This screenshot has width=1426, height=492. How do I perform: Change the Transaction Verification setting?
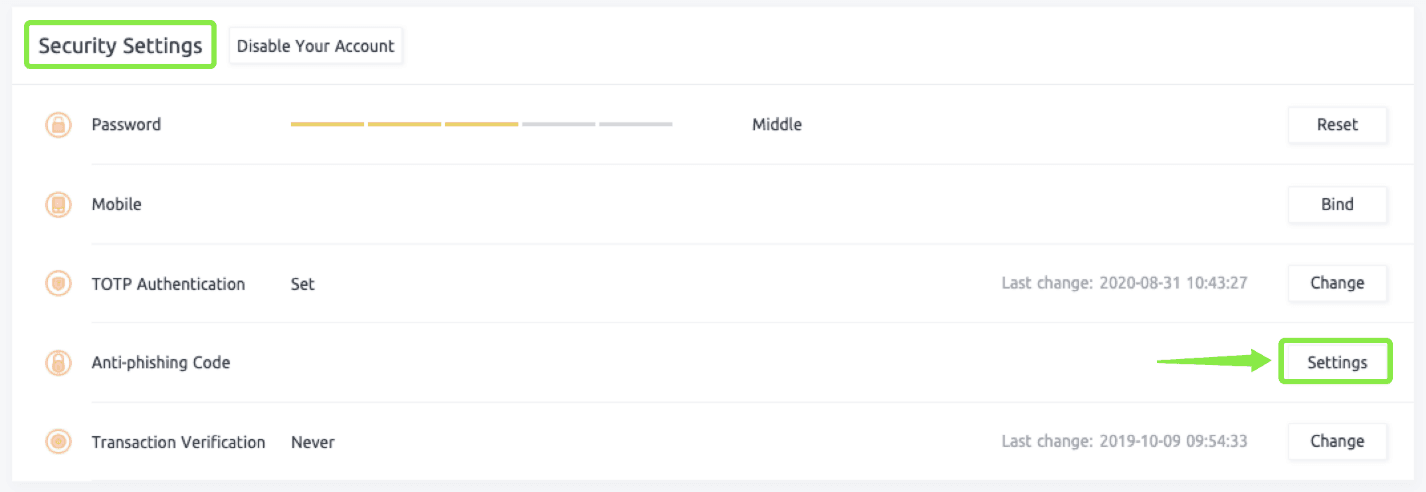(1337, 441)
